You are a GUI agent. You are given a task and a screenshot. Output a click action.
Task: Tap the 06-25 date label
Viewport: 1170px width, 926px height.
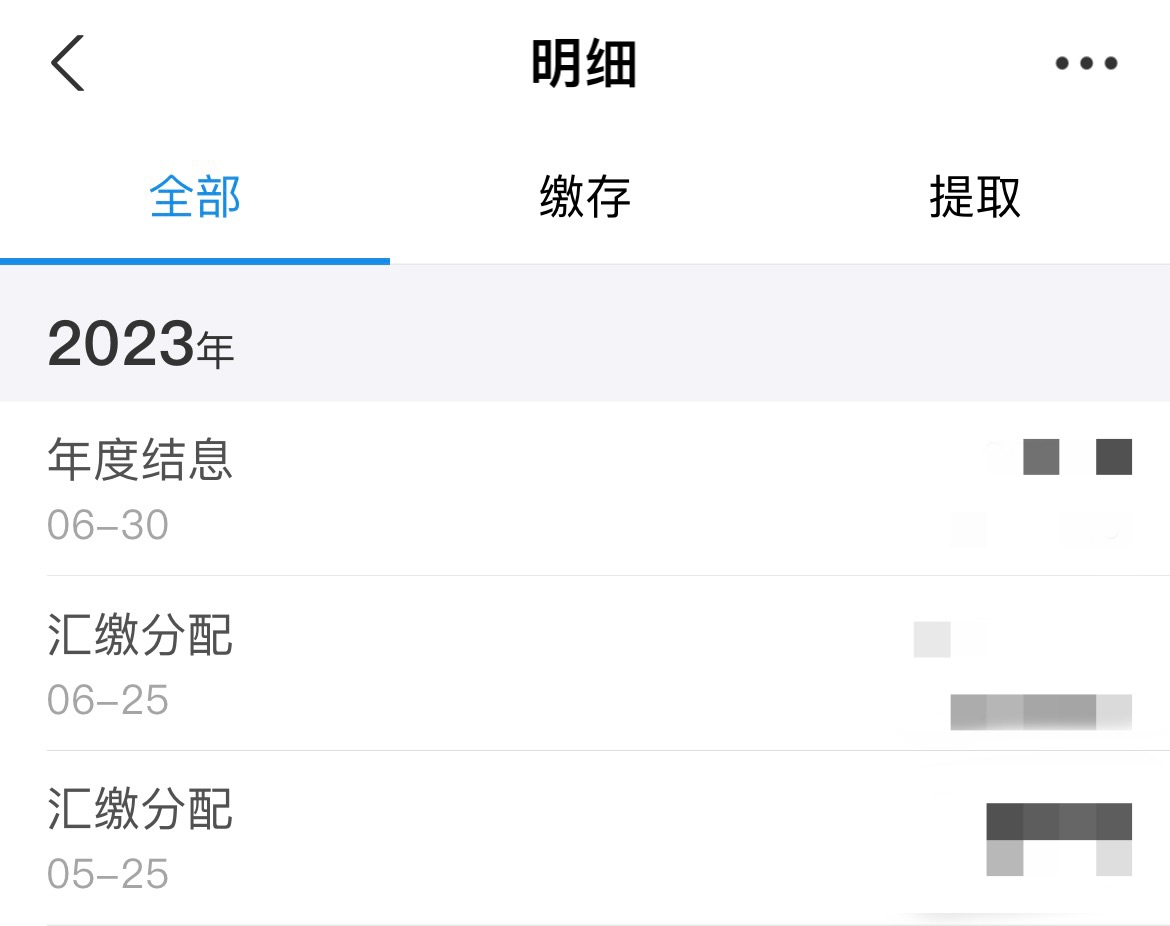pos(107,700)
